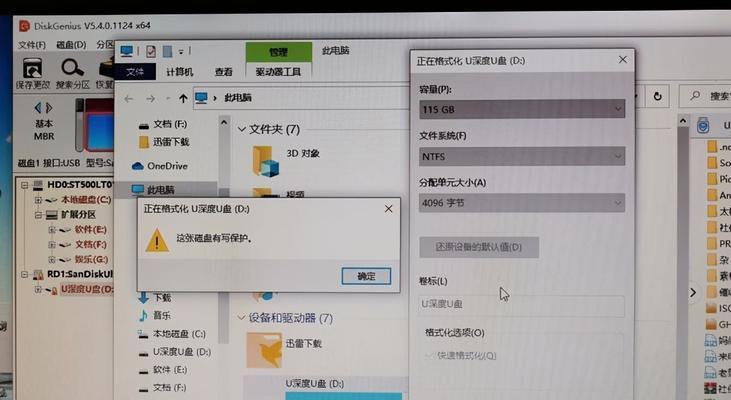Select U深度U盘 (D:) drive tile
The width and height of the screenshot is (731, 400).
click(x=324, y=388)
